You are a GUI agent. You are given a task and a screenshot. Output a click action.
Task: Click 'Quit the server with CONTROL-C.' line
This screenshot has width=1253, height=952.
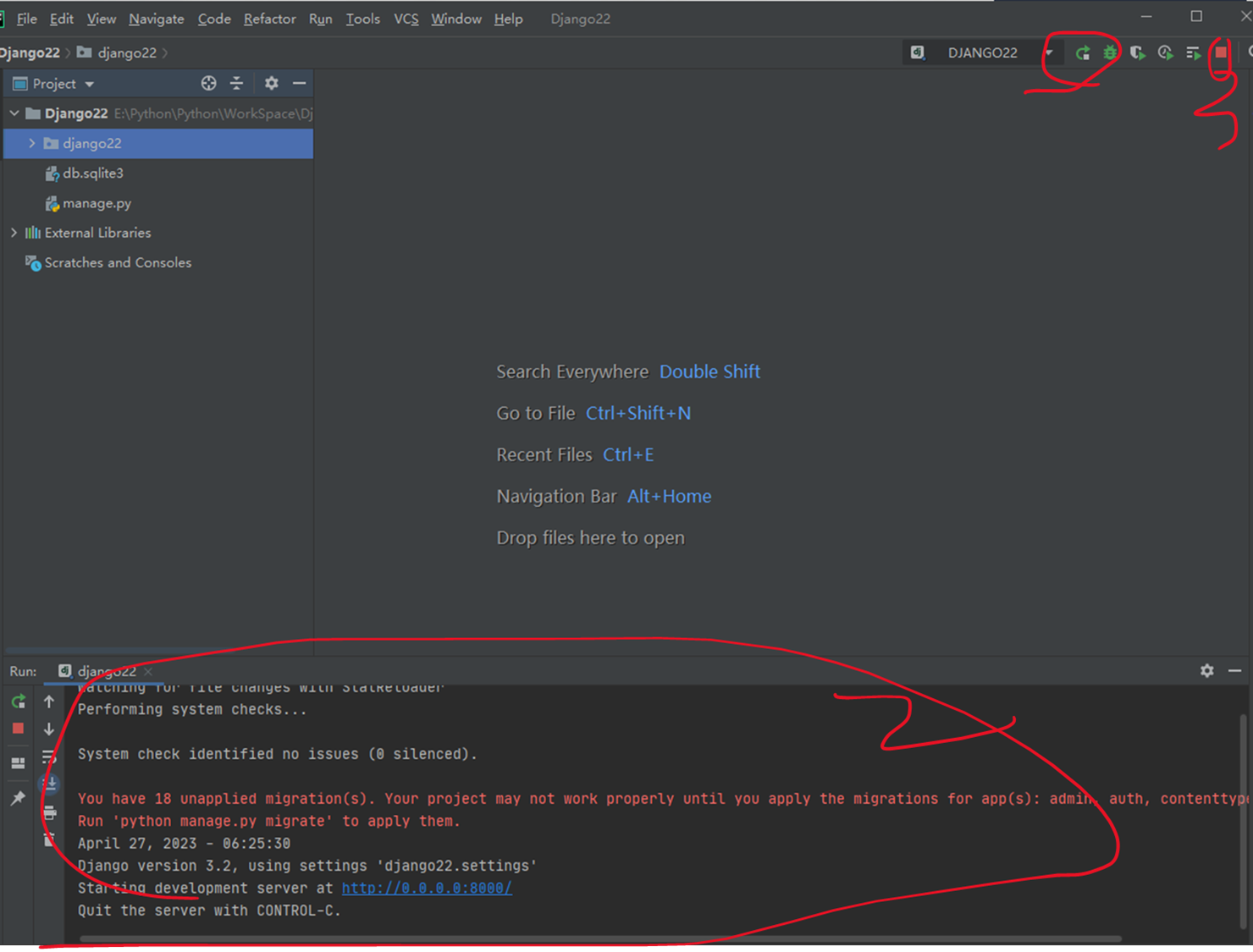(x=209, y=911)
